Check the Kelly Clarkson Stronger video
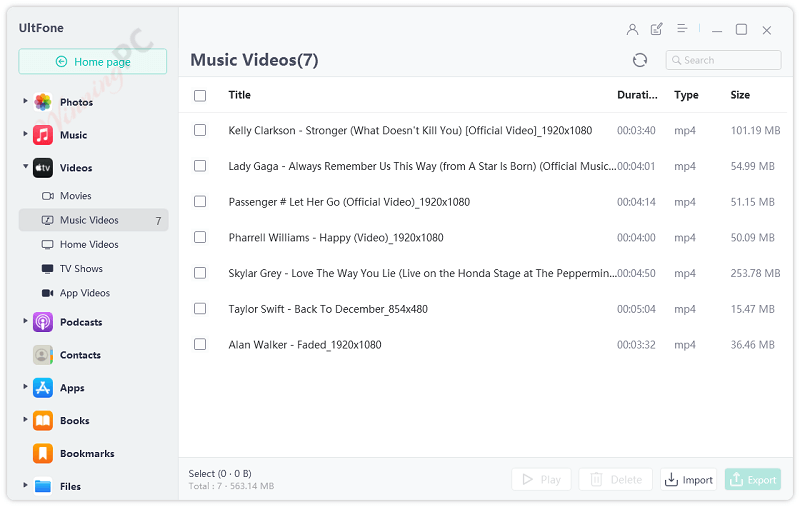 point(200,131)
